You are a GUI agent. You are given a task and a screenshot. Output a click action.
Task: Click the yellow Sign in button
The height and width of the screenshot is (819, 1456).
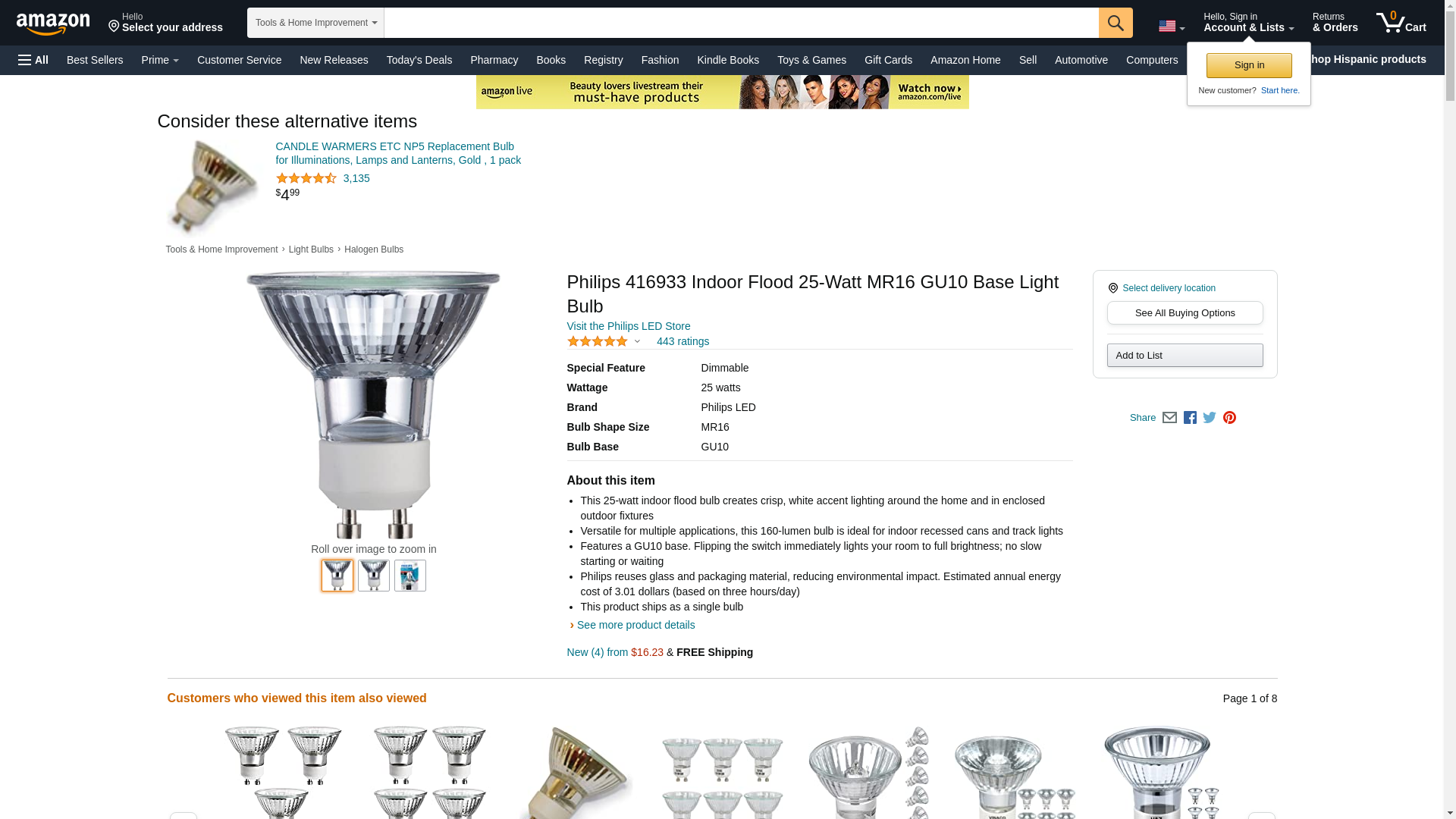click(x=1249, y=65)
